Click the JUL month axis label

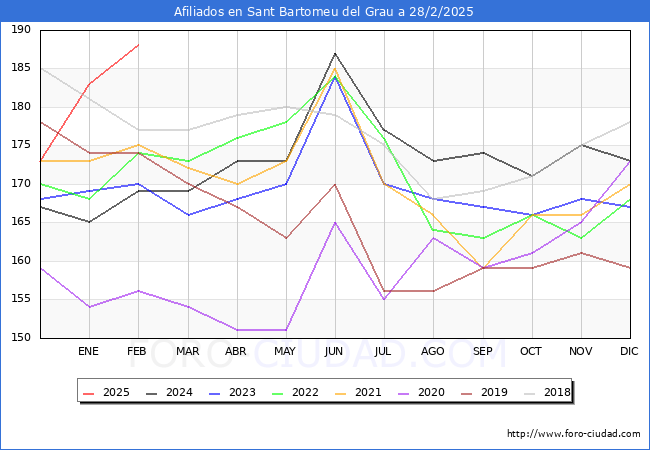(x=382, y=351)
